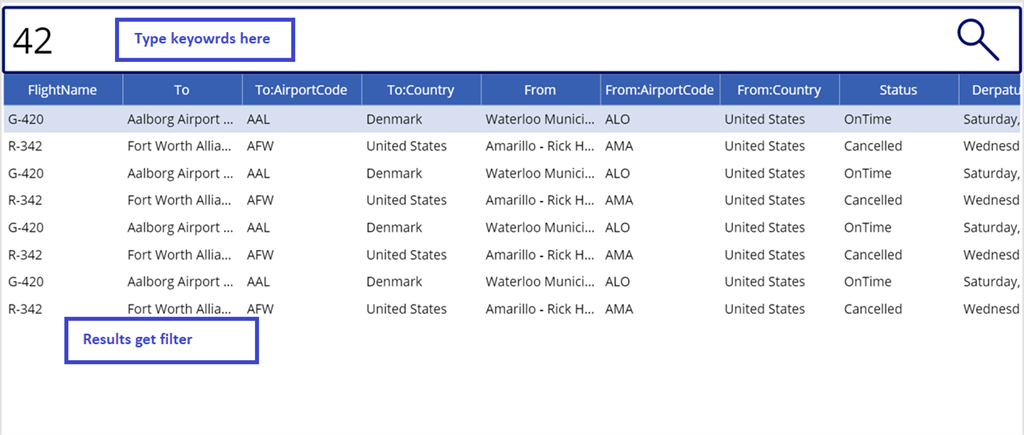This screenshot has width=1024, height=435.
Task: Click the From:Country column header
Action: (x=780, y=90)
